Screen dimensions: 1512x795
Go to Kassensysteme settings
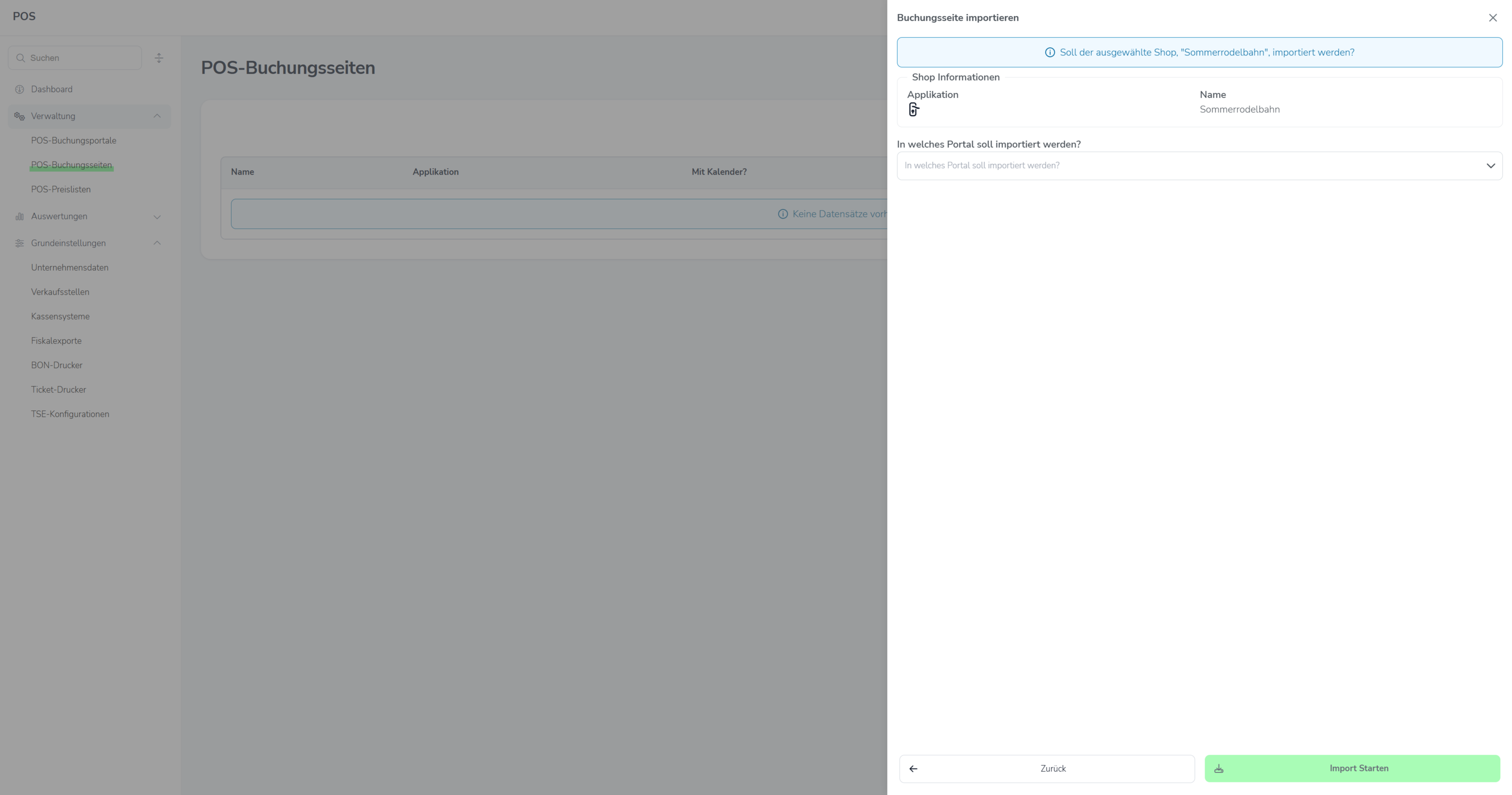[60, 316]
